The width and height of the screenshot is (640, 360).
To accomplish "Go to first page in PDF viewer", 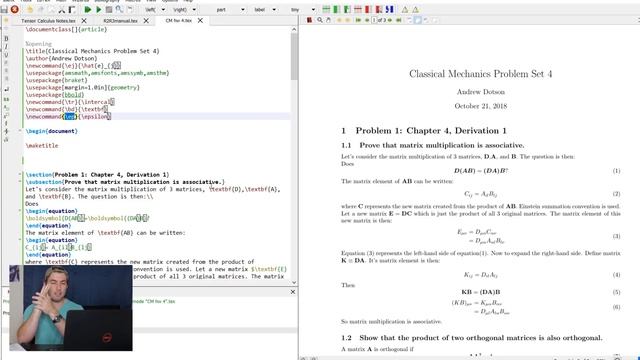I will tap(358, 20).
